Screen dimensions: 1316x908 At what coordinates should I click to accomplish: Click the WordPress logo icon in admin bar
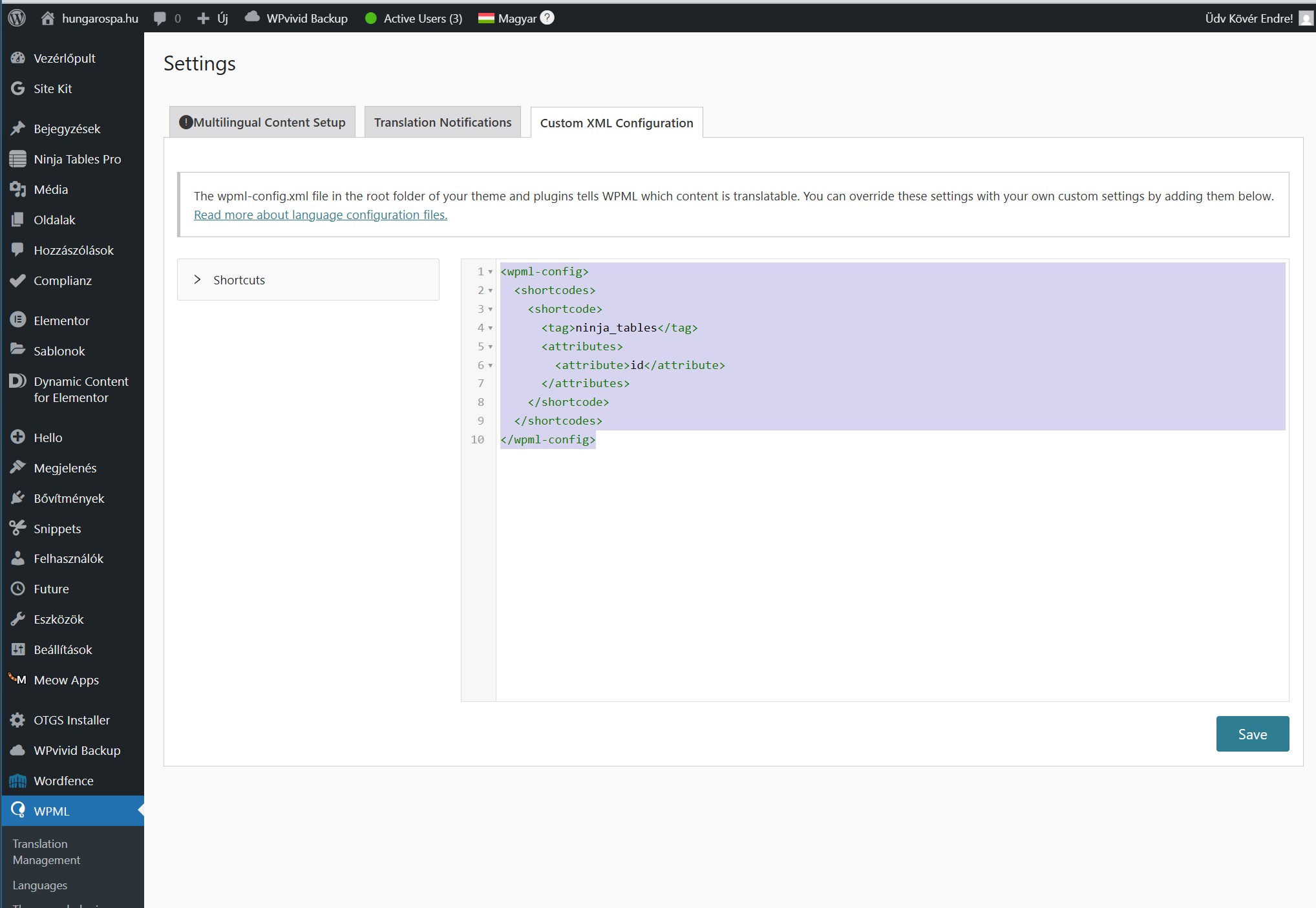[17, 18]
